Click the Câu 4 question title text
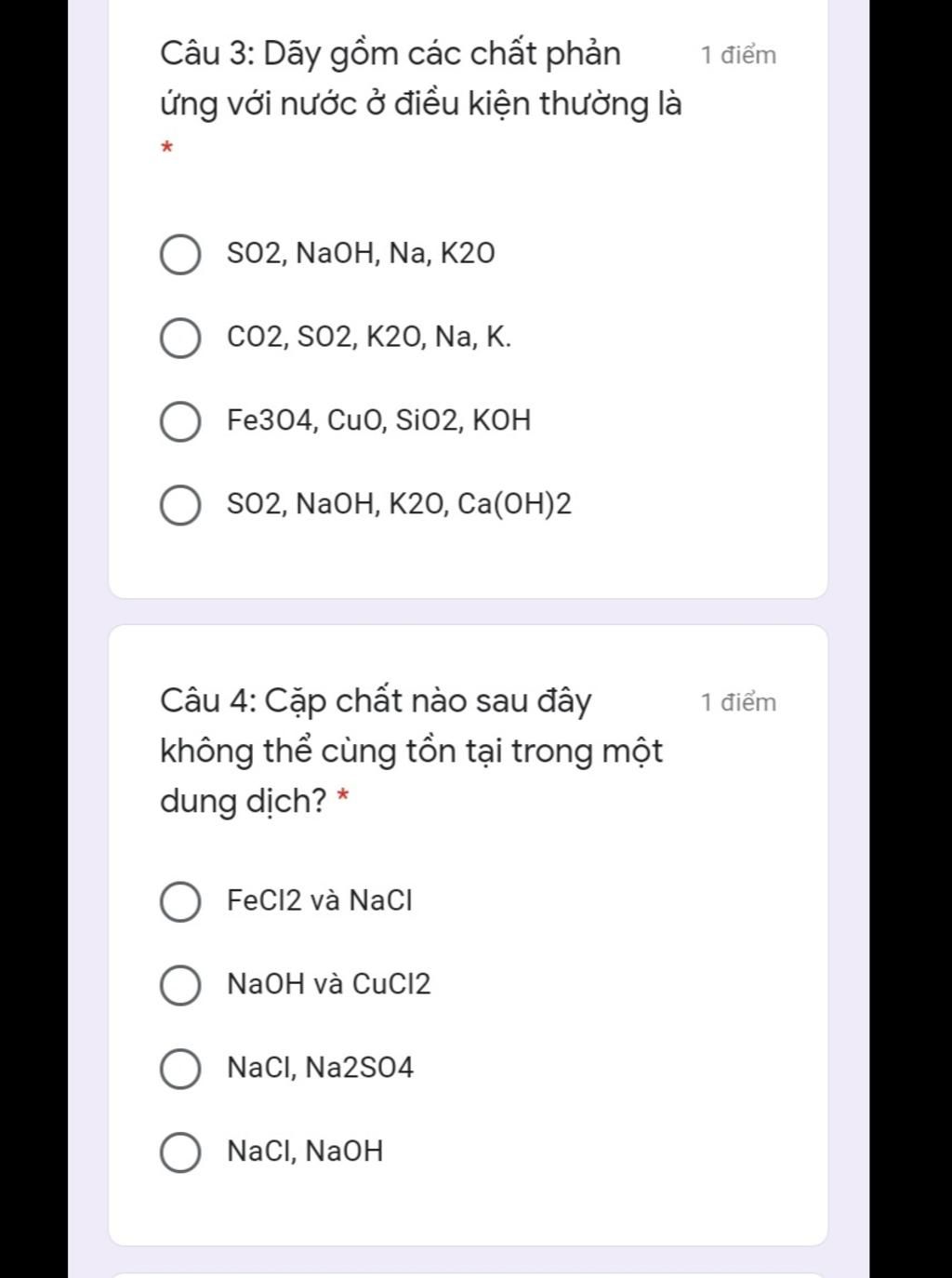Image resolution: width=952 pixels, height=1278 pixels. coord(412,751)
